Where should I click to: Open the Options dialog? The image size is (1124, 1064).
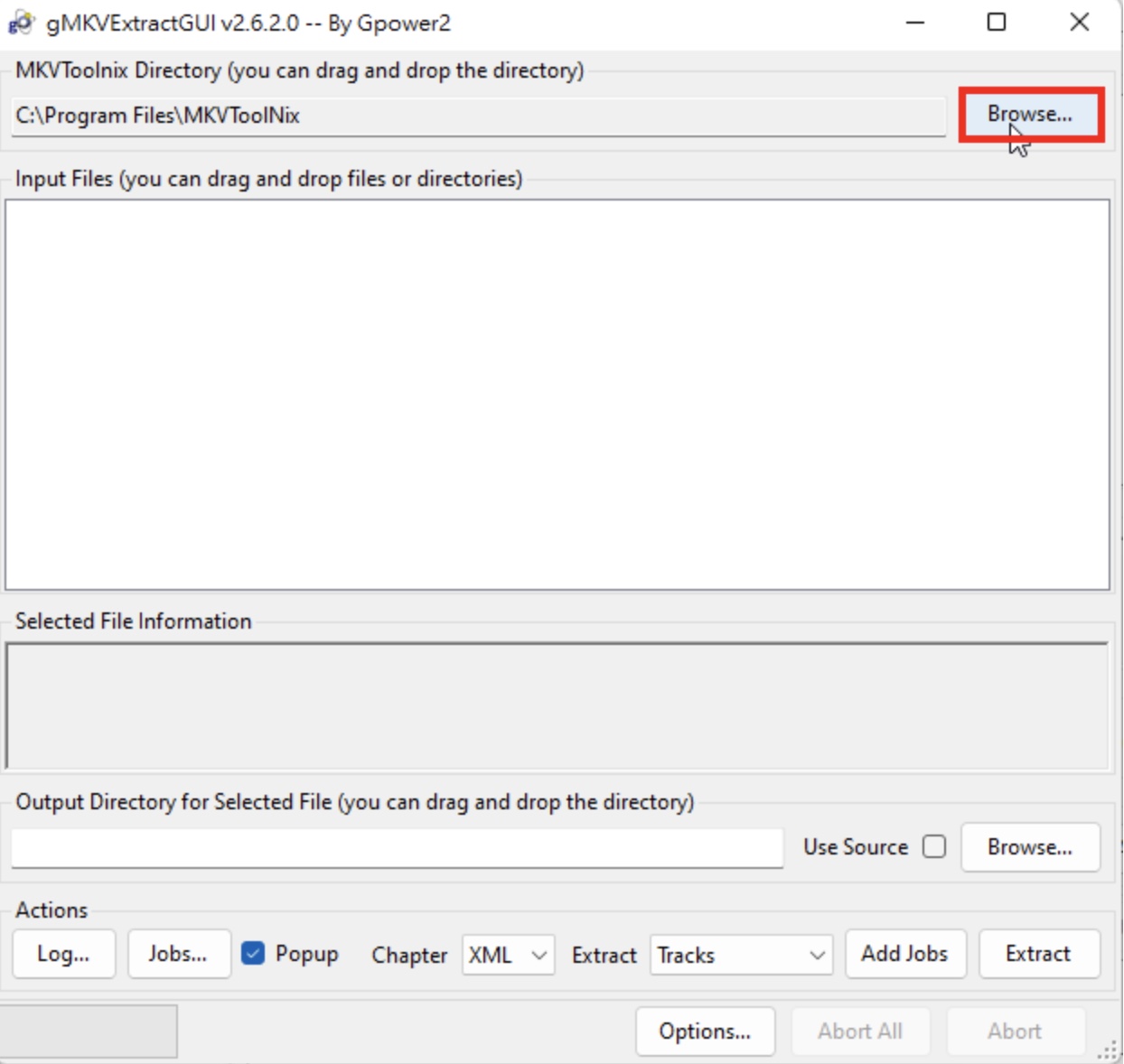click(705, 1031)
